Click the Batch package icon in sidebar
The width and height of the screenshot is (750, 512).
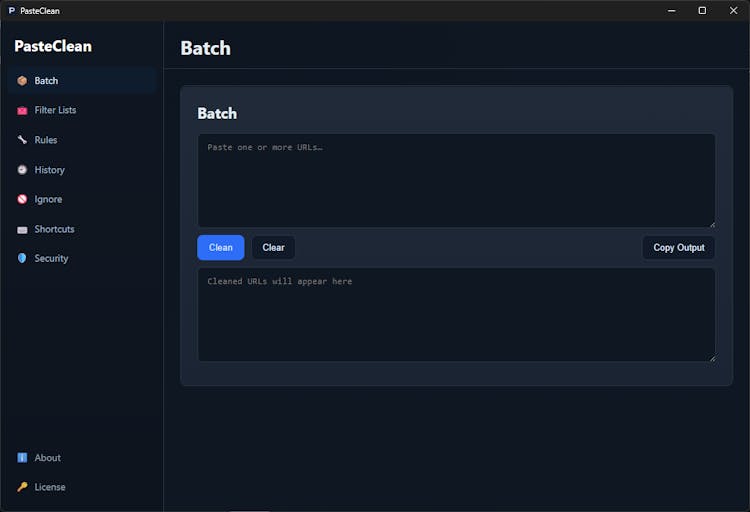[22, 81]
